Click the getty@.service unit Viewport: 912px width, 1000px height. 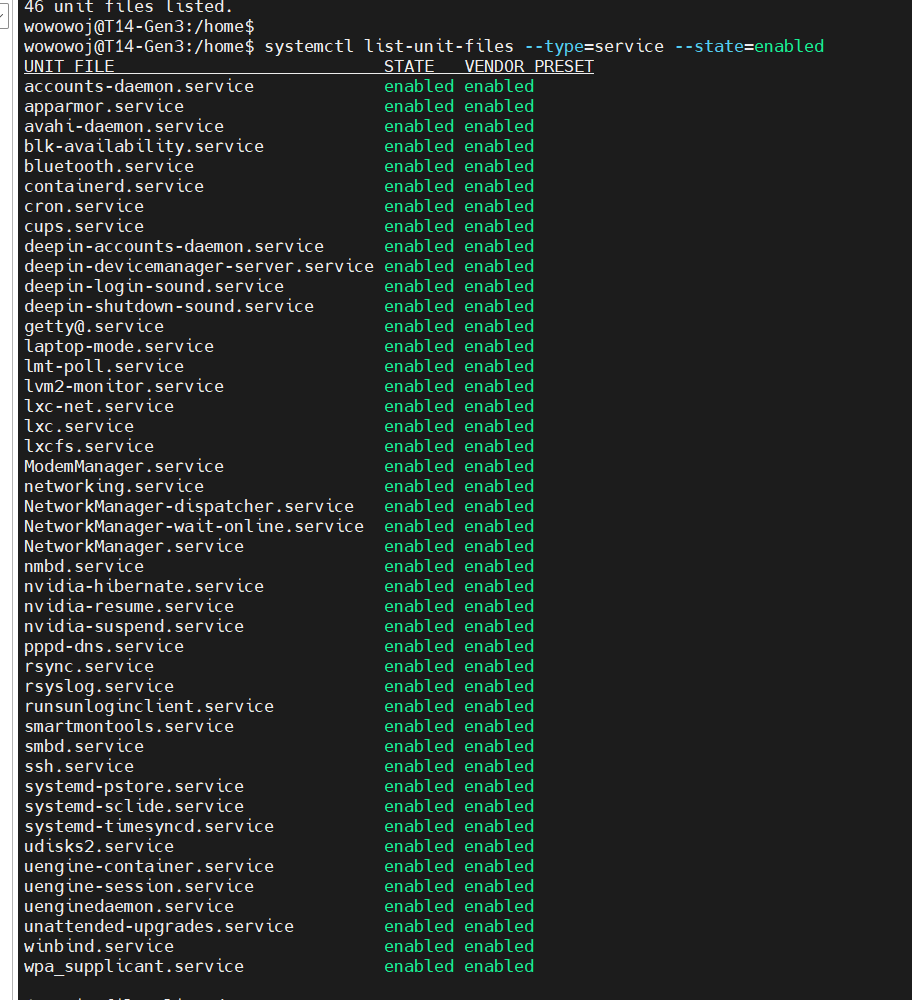tap(94, 327)
